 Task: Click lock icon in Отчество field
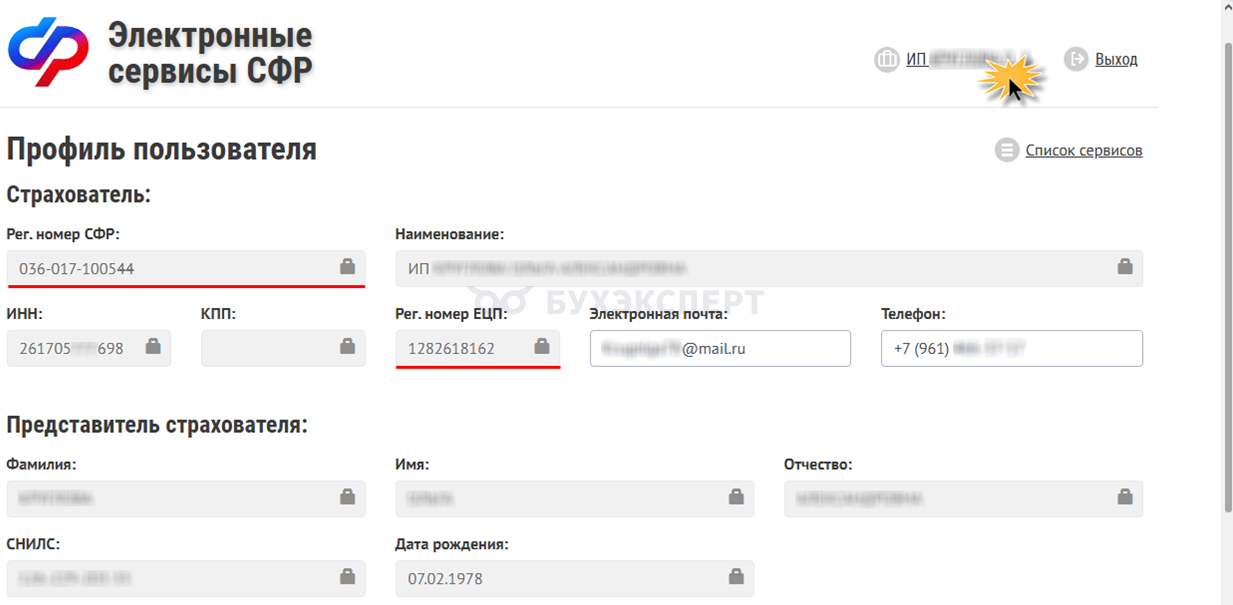[x=1125, y=496]
